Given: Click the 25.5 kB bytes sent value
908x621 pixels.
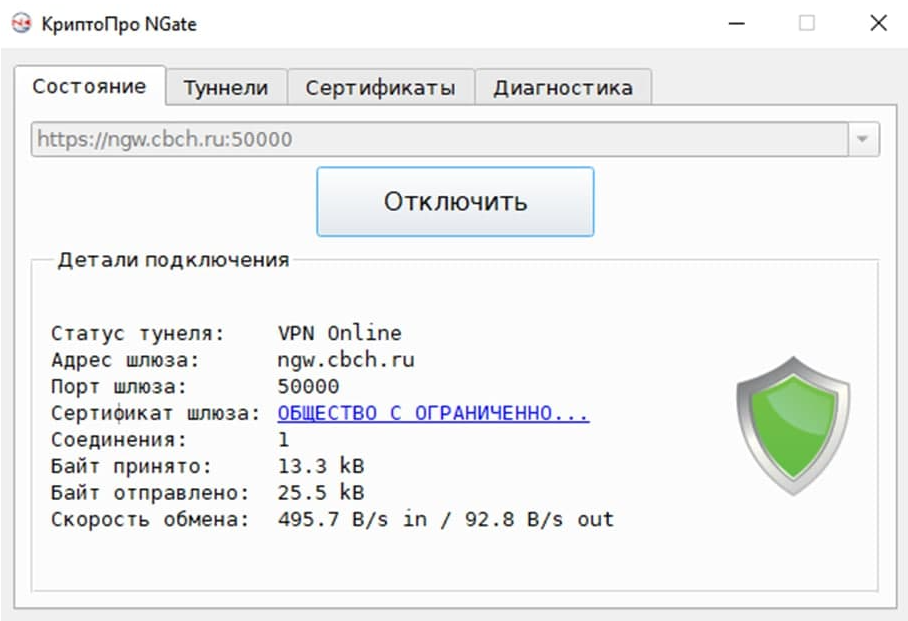Looking at the screenshot, I should tap(320, 493).
